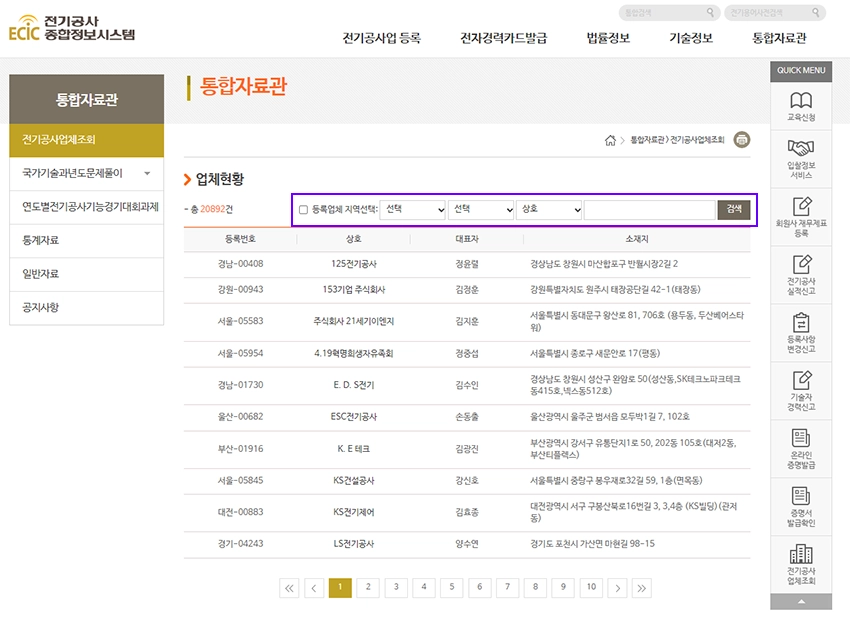The width and height of the screenshot is (850, 623).
Task: Click company name 4.19혁명희생자유족회
Action: click(353, 354)
